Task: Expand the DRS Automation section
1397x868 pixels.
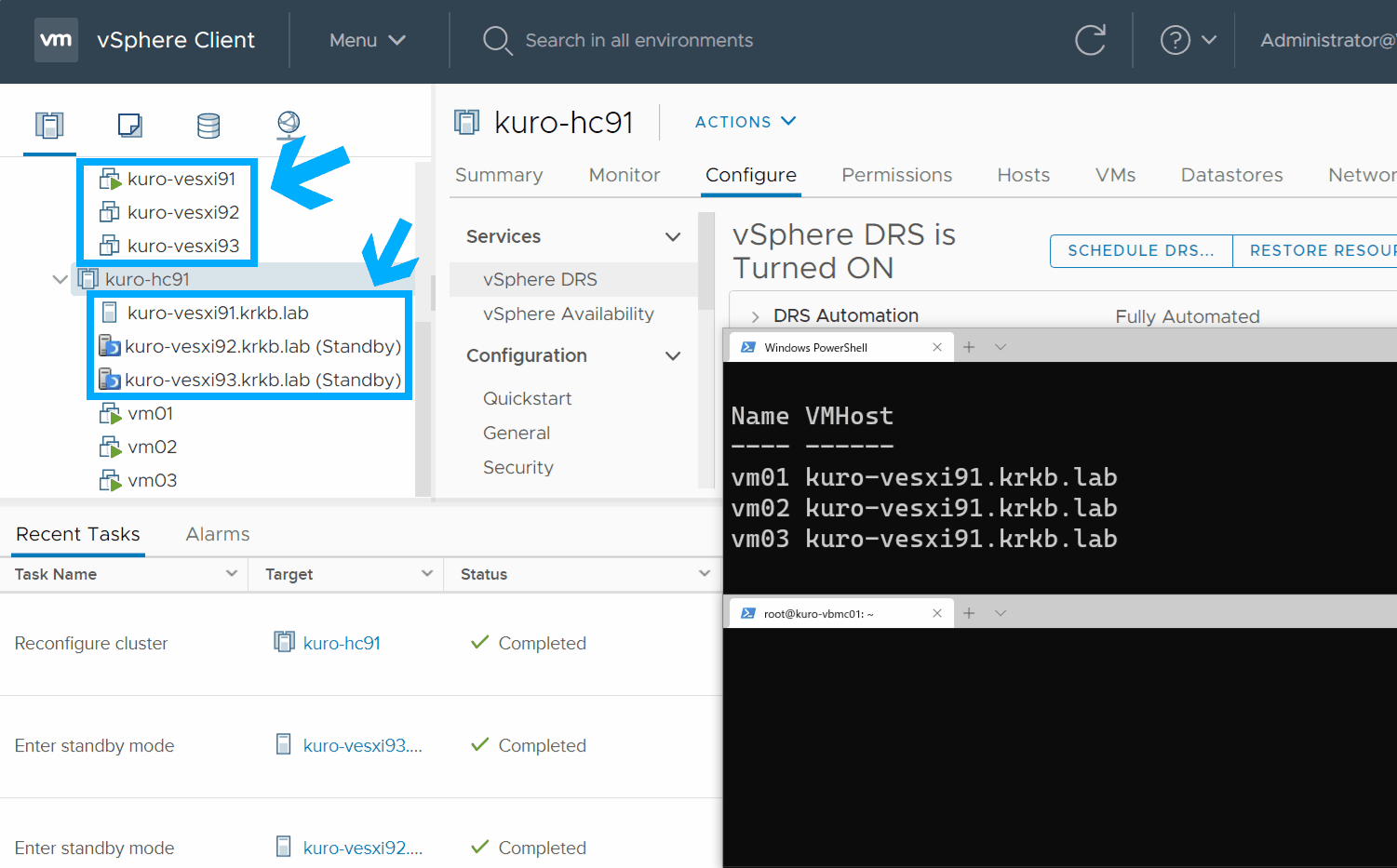Action: point(755,316)
